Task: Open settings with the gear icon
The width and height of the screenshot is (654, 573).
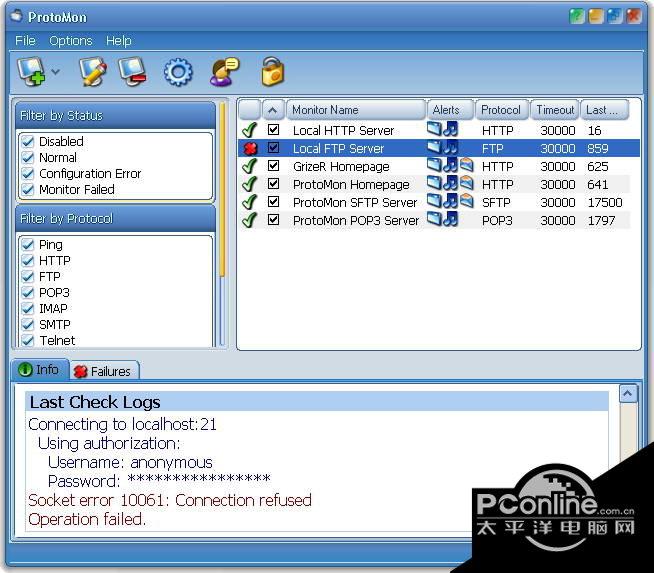Action: tap(178, 72)
